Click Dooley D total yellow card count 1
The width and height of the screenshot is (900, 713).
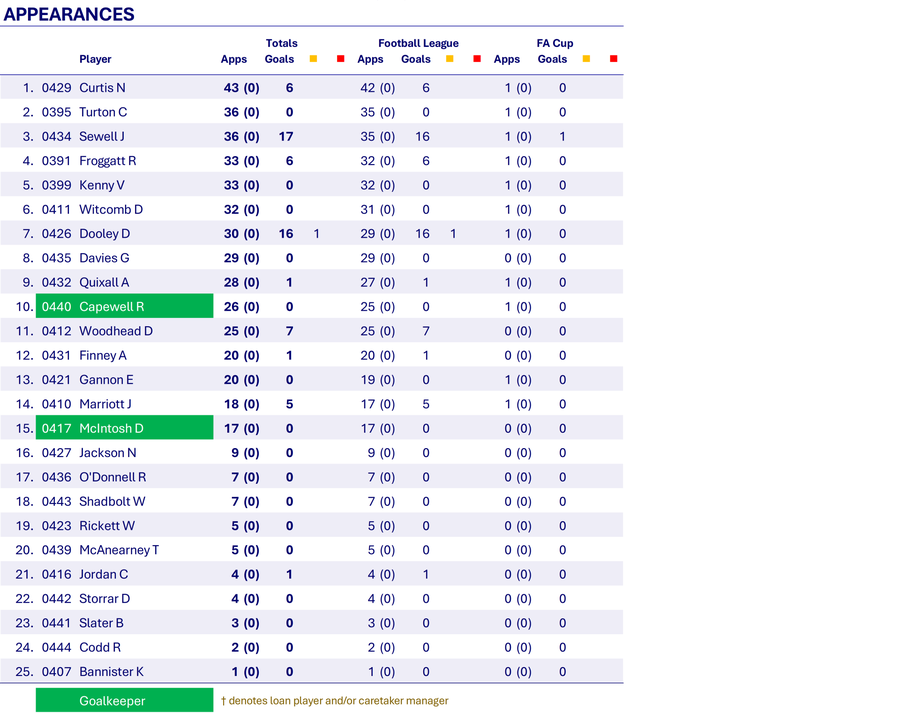coord(316,234)
